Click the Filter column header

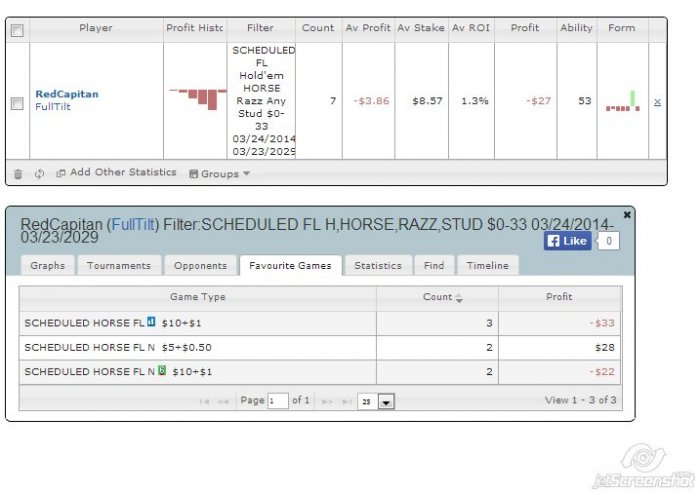[260, 28]
